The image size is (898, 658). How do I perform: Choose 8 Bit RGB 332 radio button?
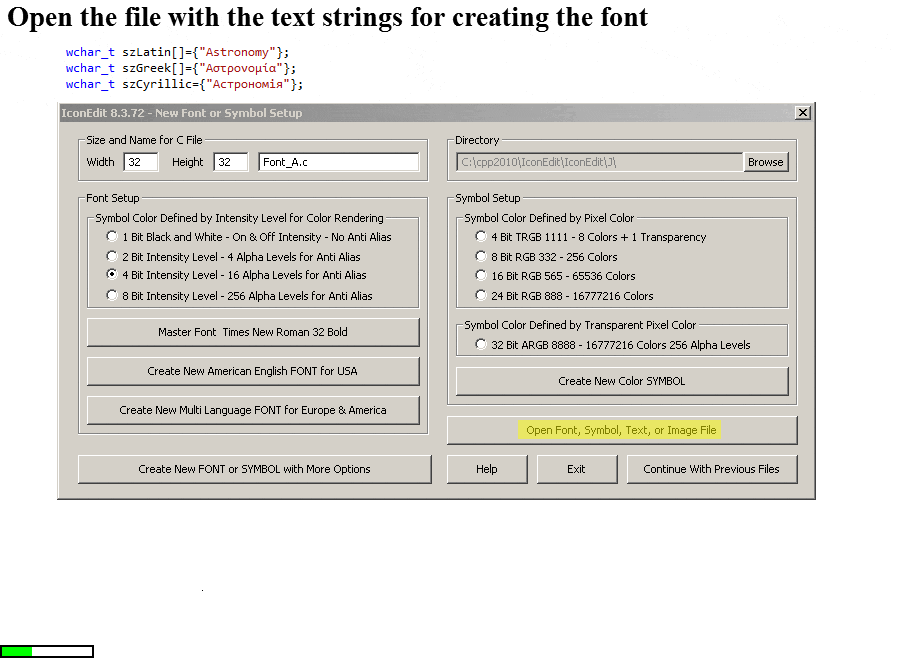[480, 257]
